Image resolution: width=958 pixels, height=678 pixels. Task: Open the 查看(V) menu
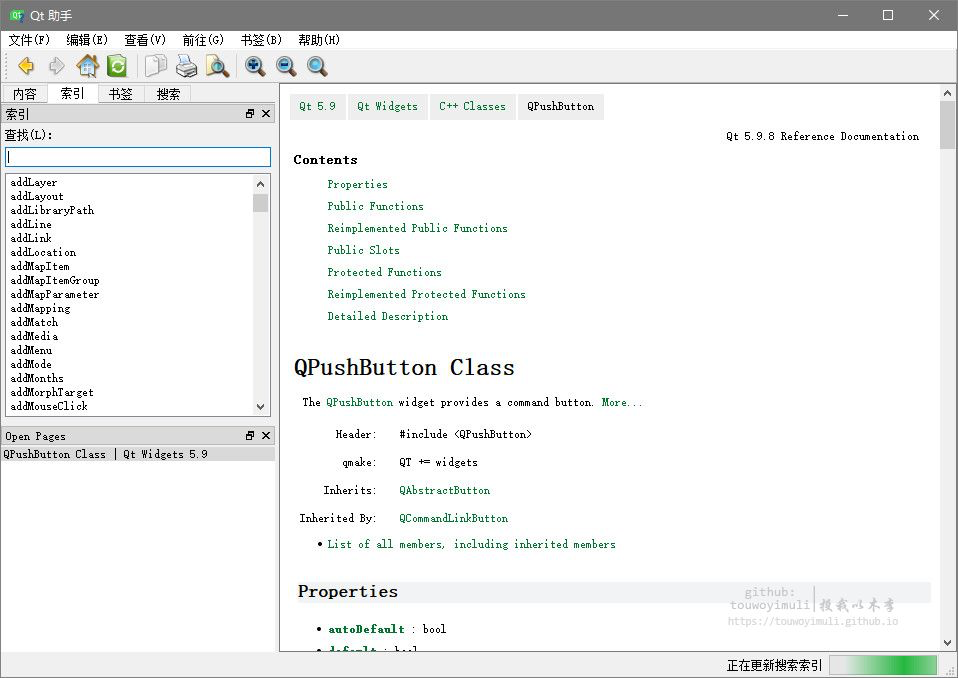(x=145, y=40)
